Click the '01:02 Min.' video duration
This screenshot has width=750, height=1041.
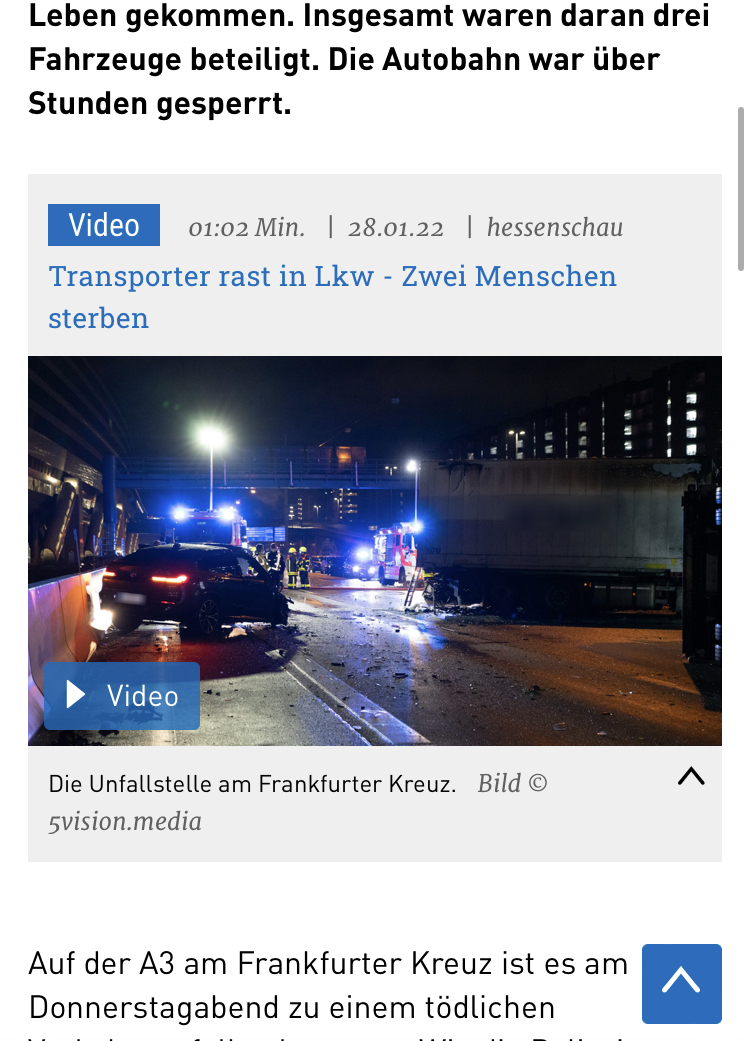click(246, 228)
